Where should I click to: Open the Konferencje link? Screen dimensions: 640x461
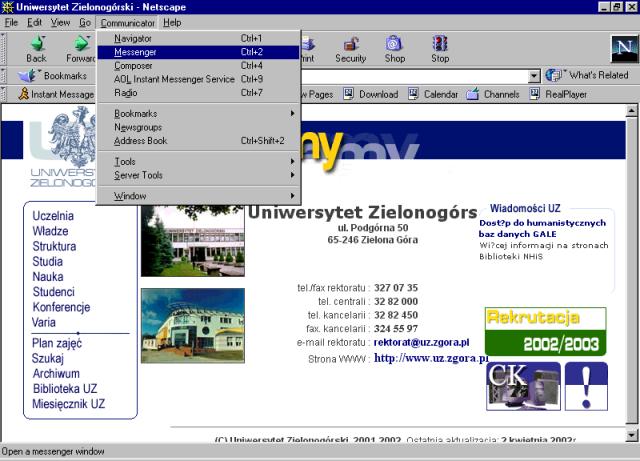(61, 307)
